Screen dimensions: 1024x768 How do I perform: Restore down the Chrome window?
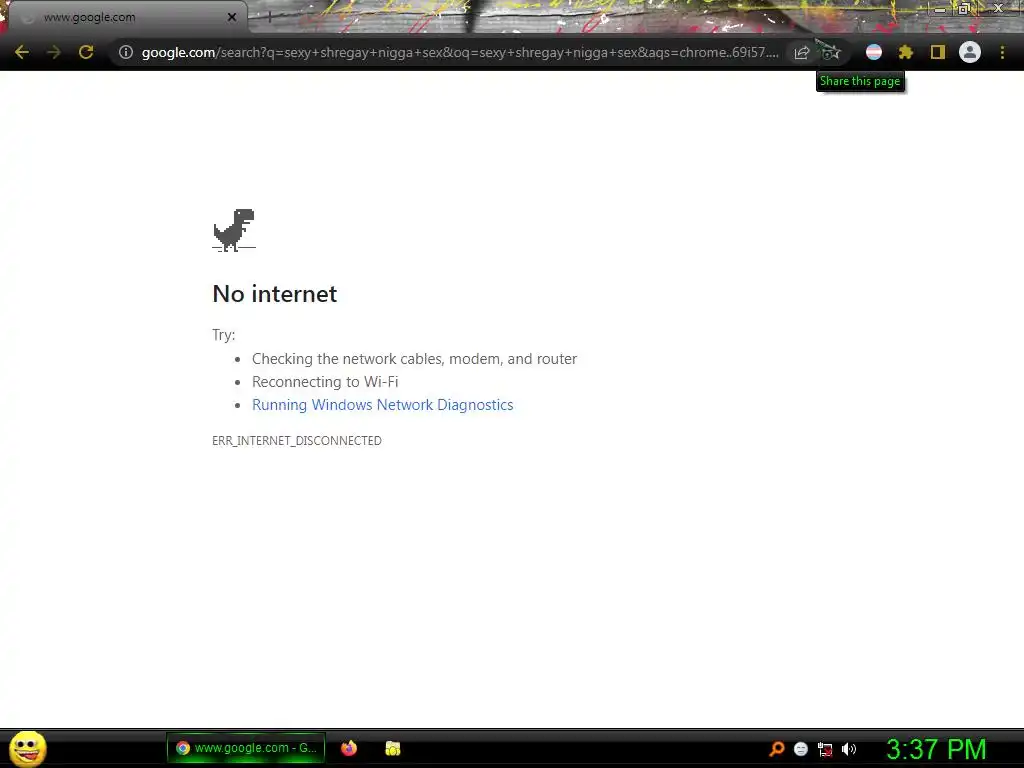[x=965, y=8]
